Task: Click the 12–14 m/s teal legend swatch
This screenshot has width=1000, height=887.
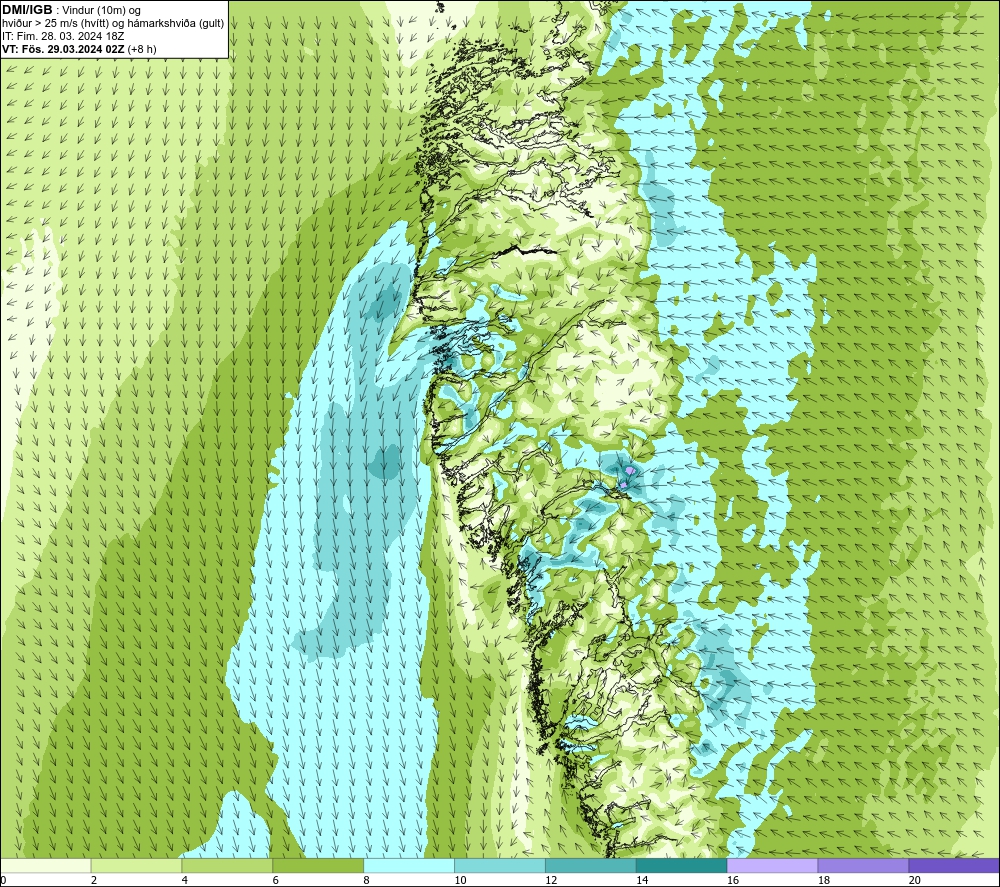Action: pos(591,865)
